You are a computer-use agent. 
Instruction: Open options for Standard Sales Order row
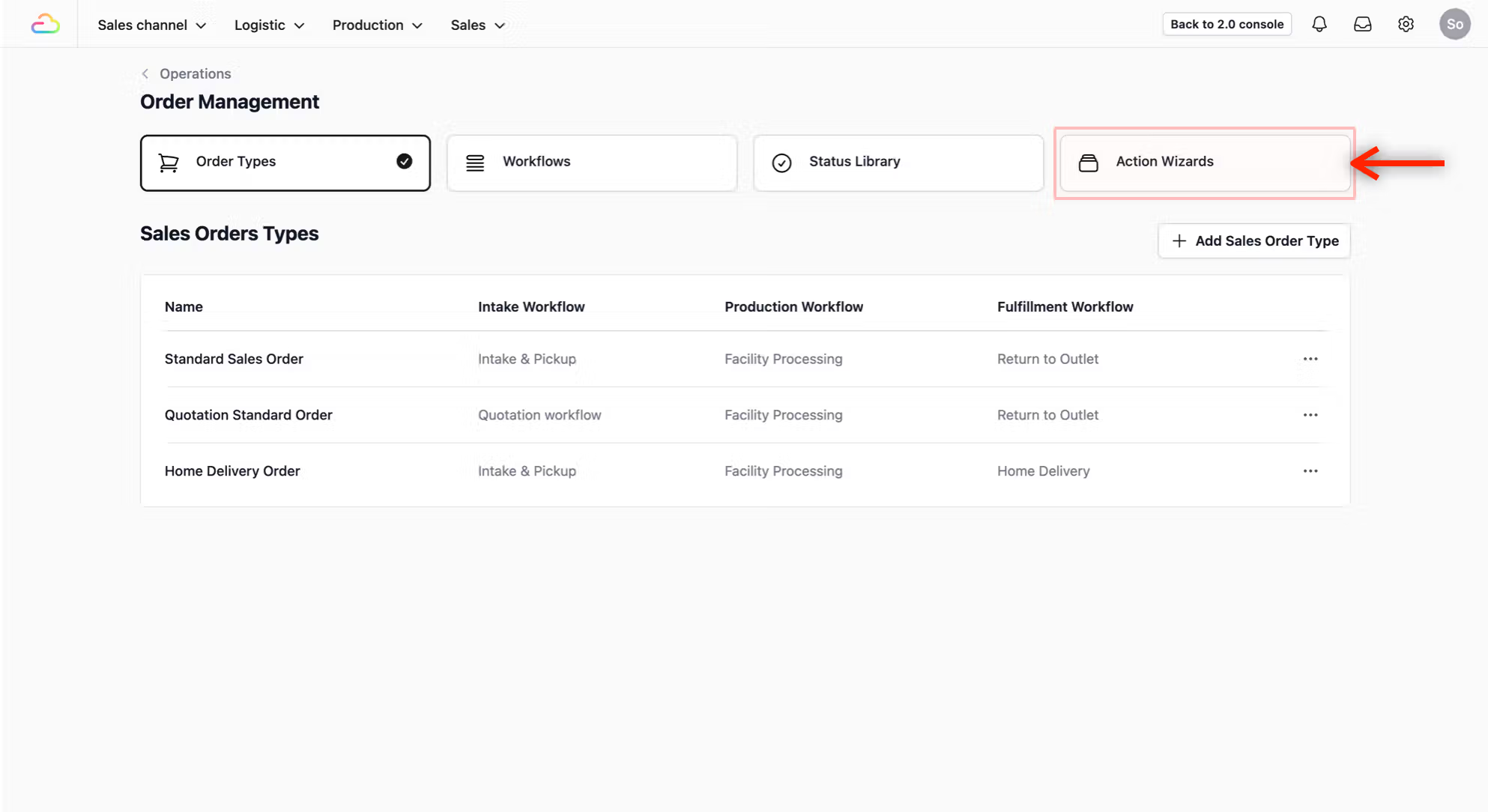point(1310,359)
